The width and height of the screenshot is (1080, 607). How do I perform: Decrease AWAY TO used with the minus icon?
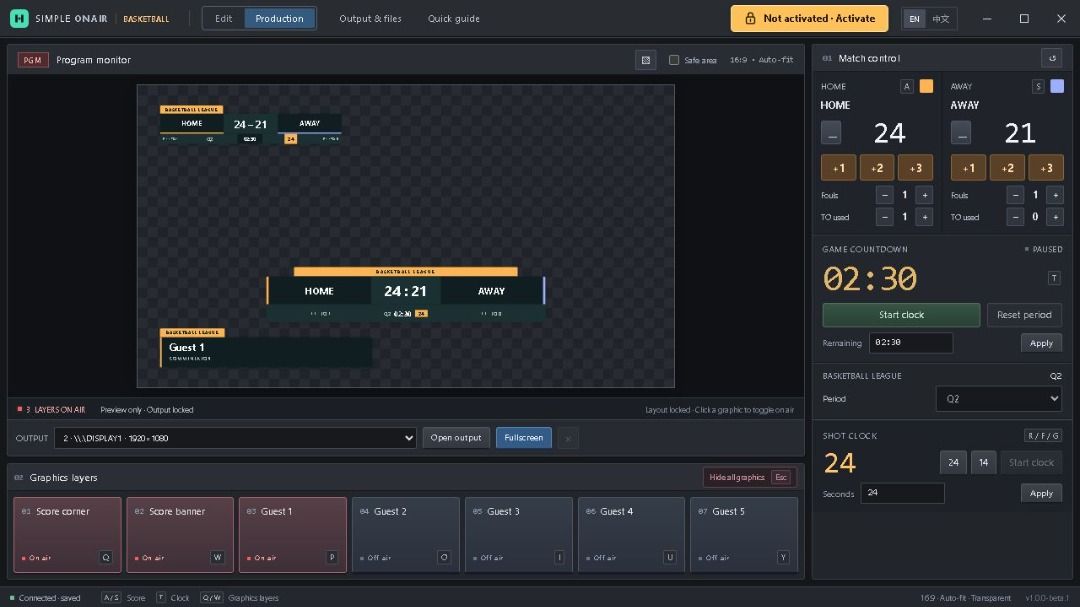pyautogui.click(x=1015, y=217)
